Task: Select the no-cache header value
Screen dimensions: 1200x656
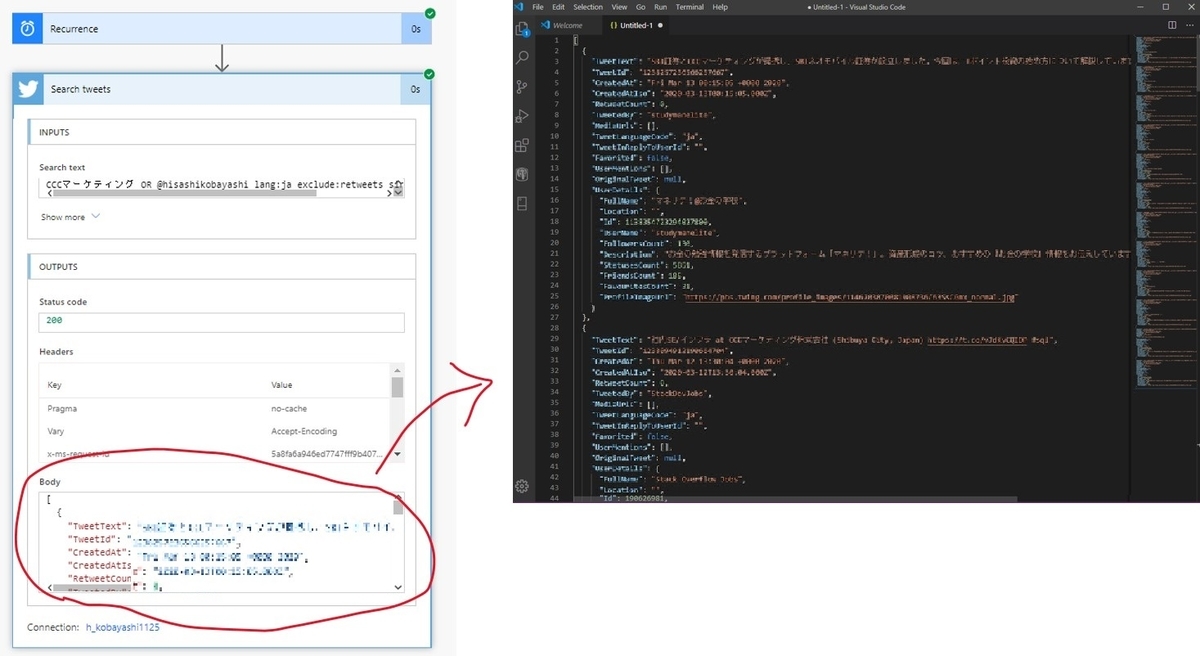Action: (291, 409)
